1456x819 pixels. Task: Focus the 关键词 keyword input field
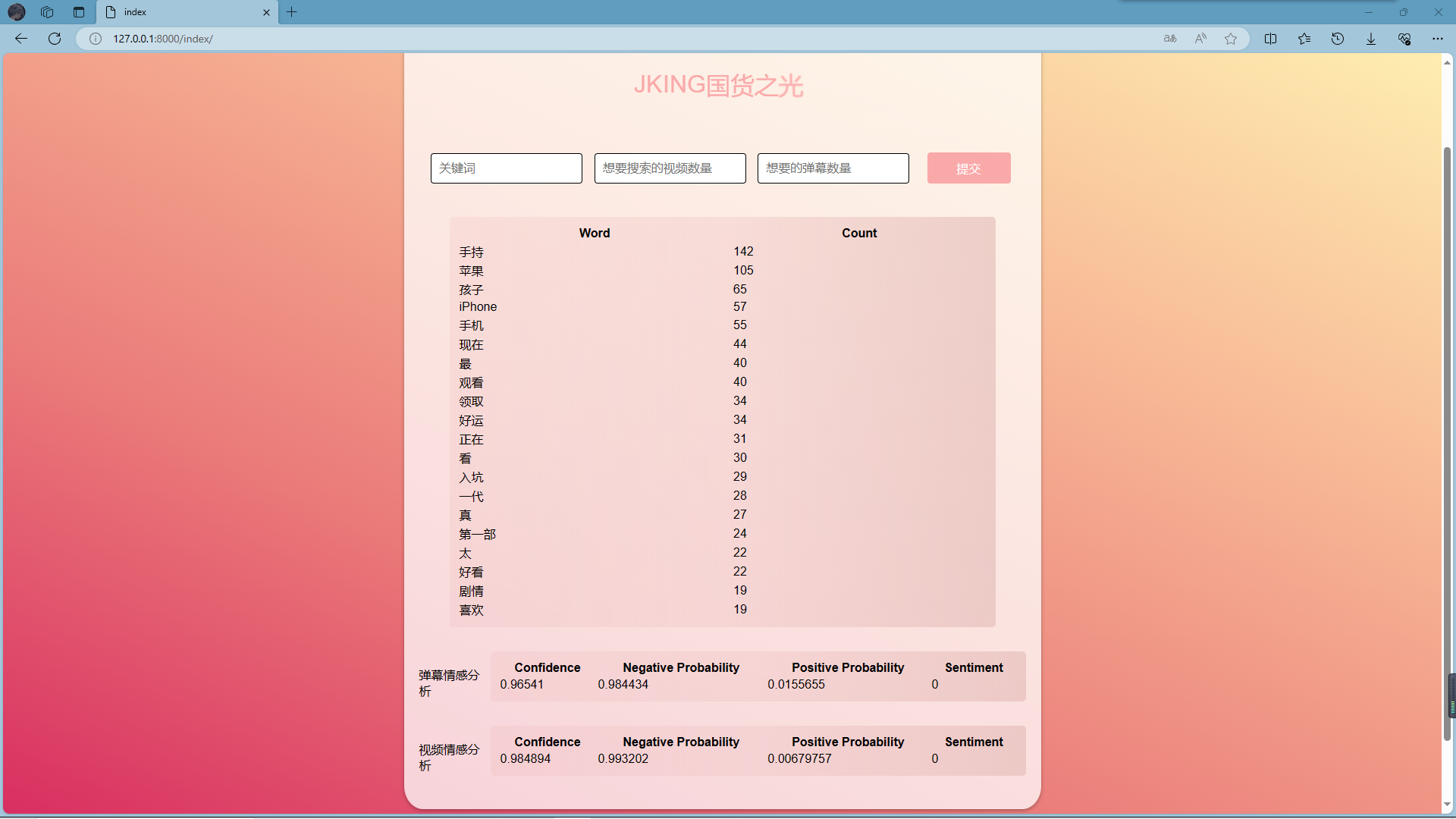point(507,168)
